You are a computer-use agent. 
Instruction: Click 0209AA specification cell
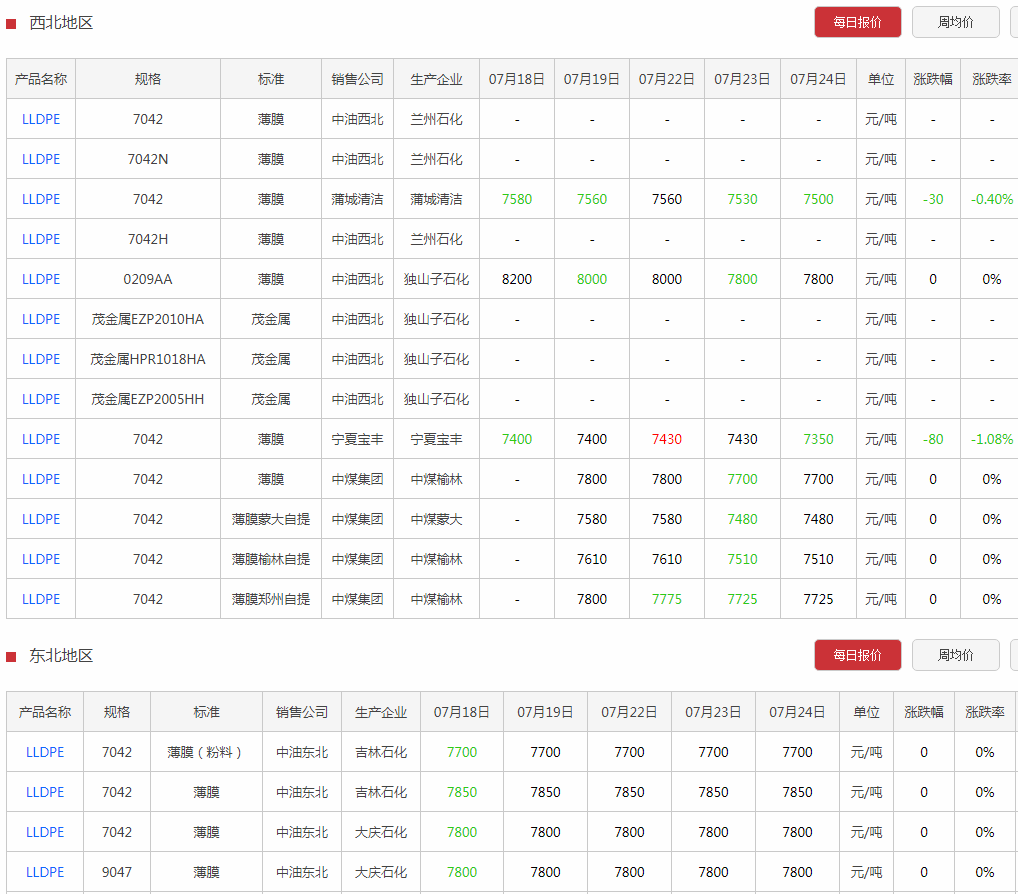tap(148, 279)
